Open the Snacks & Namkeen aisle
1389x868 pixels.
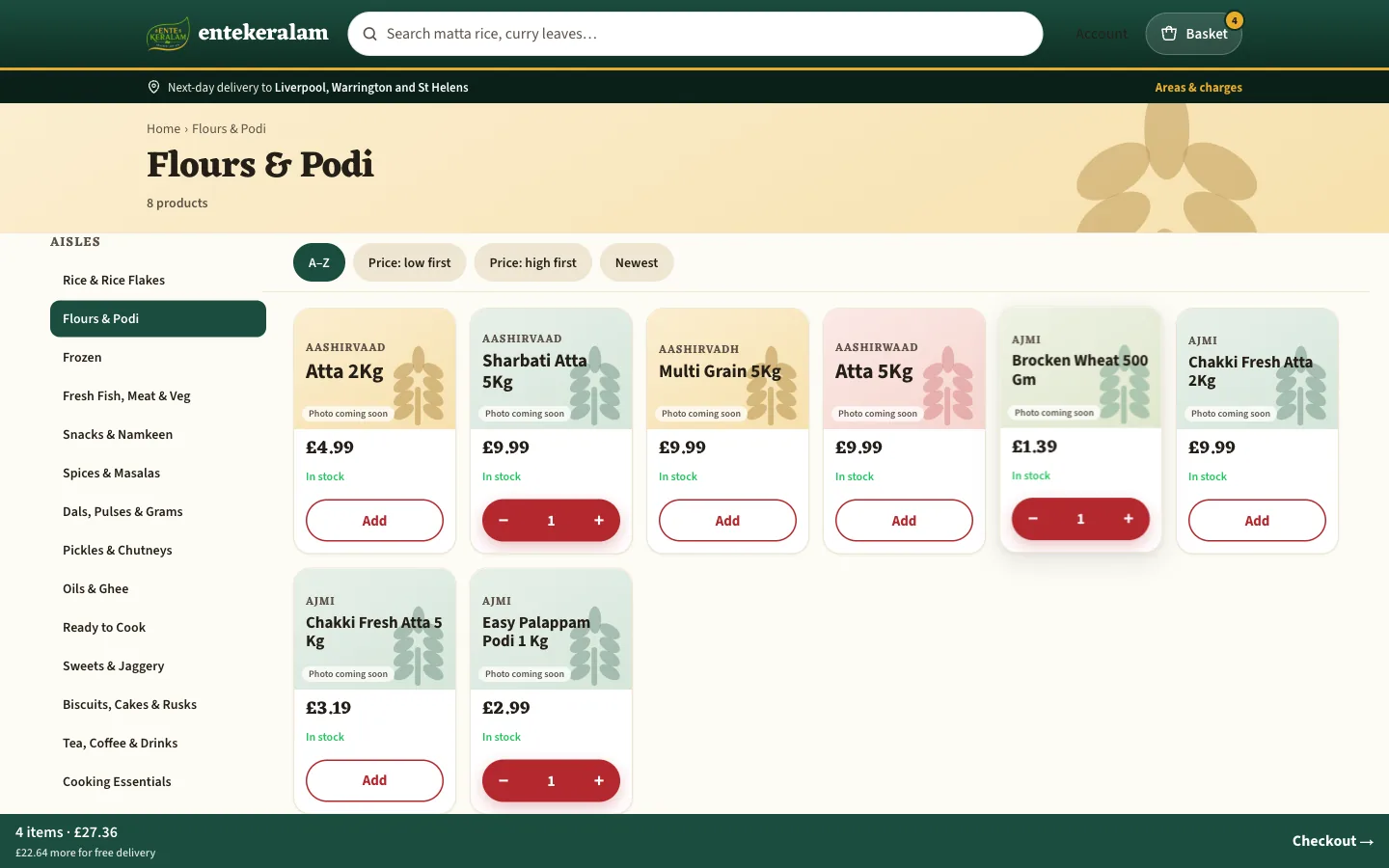click(x=158, y=434)
